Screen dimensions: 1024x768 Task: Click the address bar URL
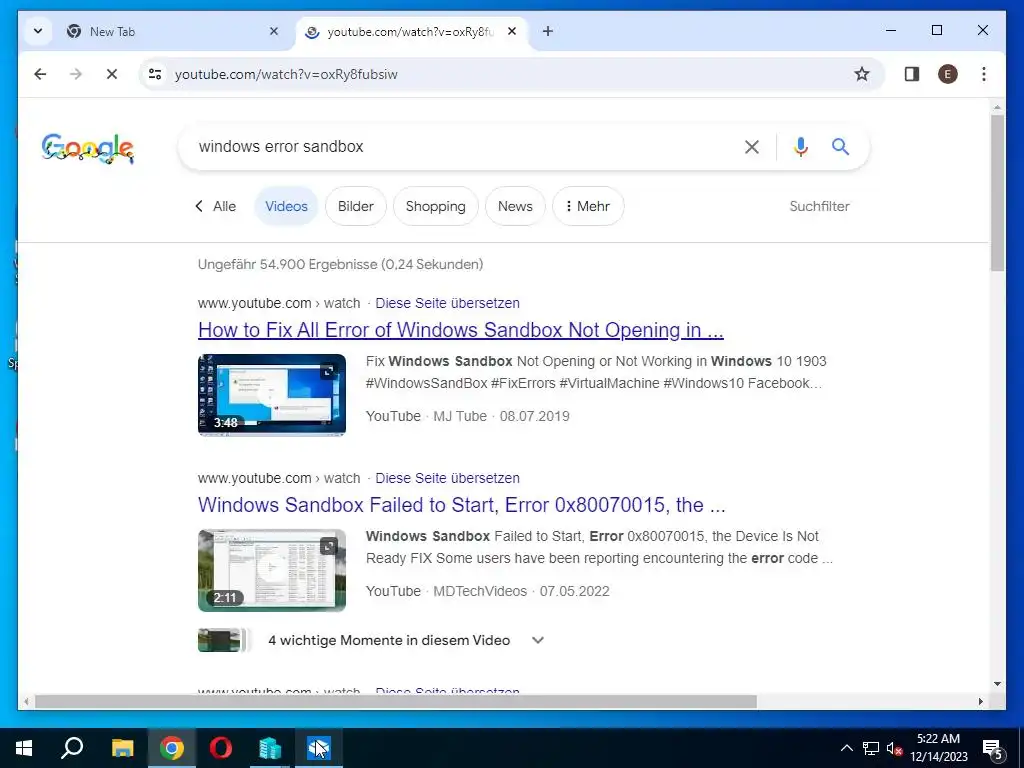click(x=286, y=74)
